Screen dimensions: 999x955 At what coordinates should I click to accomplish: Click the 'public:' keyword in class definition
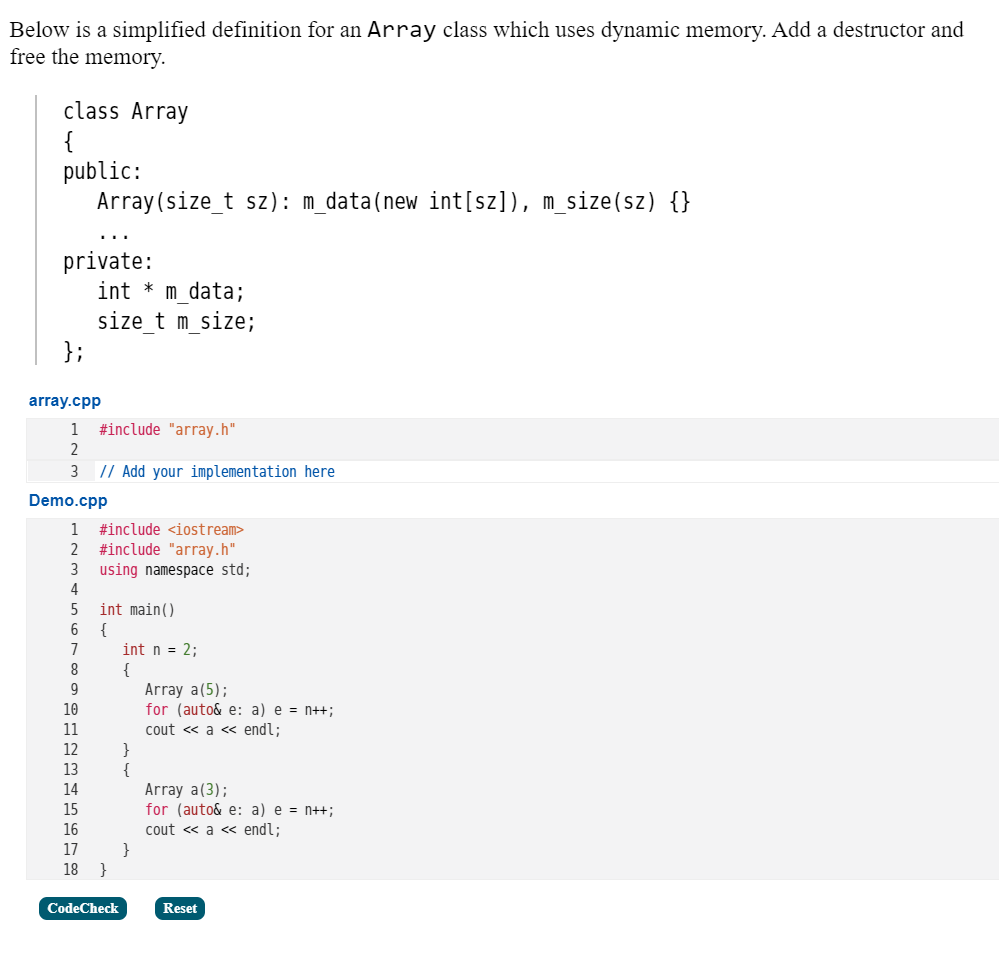click(x=102, y=171)
